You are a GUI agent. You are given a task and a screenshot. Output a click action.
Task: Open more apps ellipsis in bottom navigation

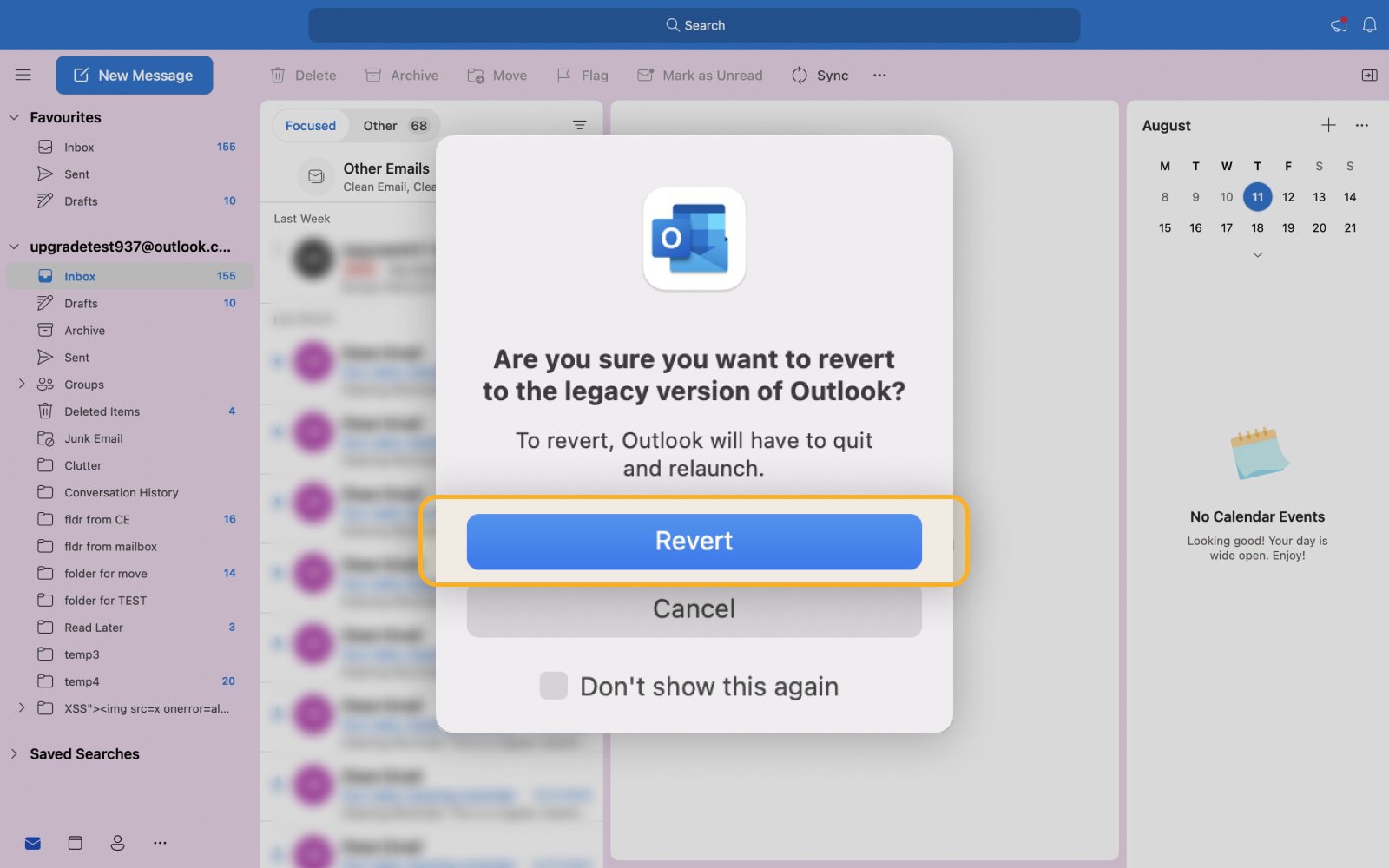pos(160,843)
